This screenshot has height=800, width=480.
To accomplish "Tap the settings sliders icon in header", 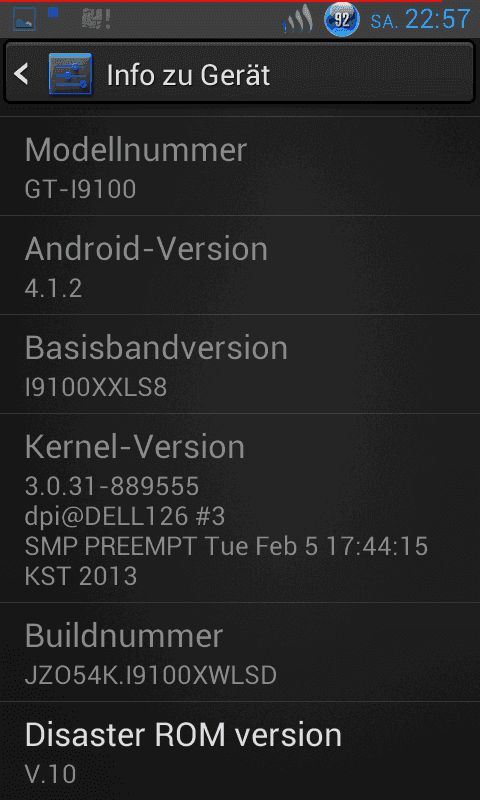I will click(x=70, y=74).
